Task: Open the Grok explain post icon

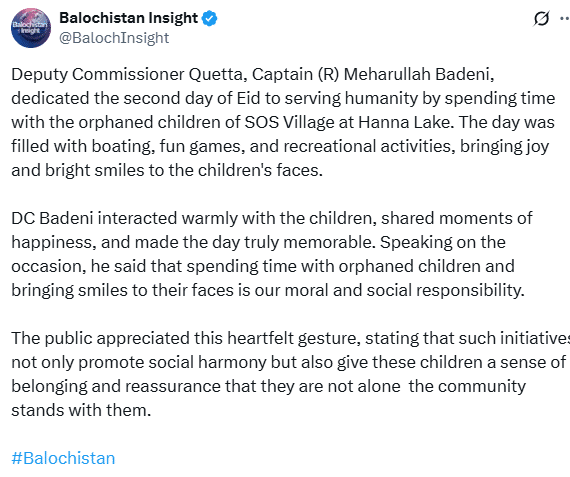Action: tap(541, 19)
